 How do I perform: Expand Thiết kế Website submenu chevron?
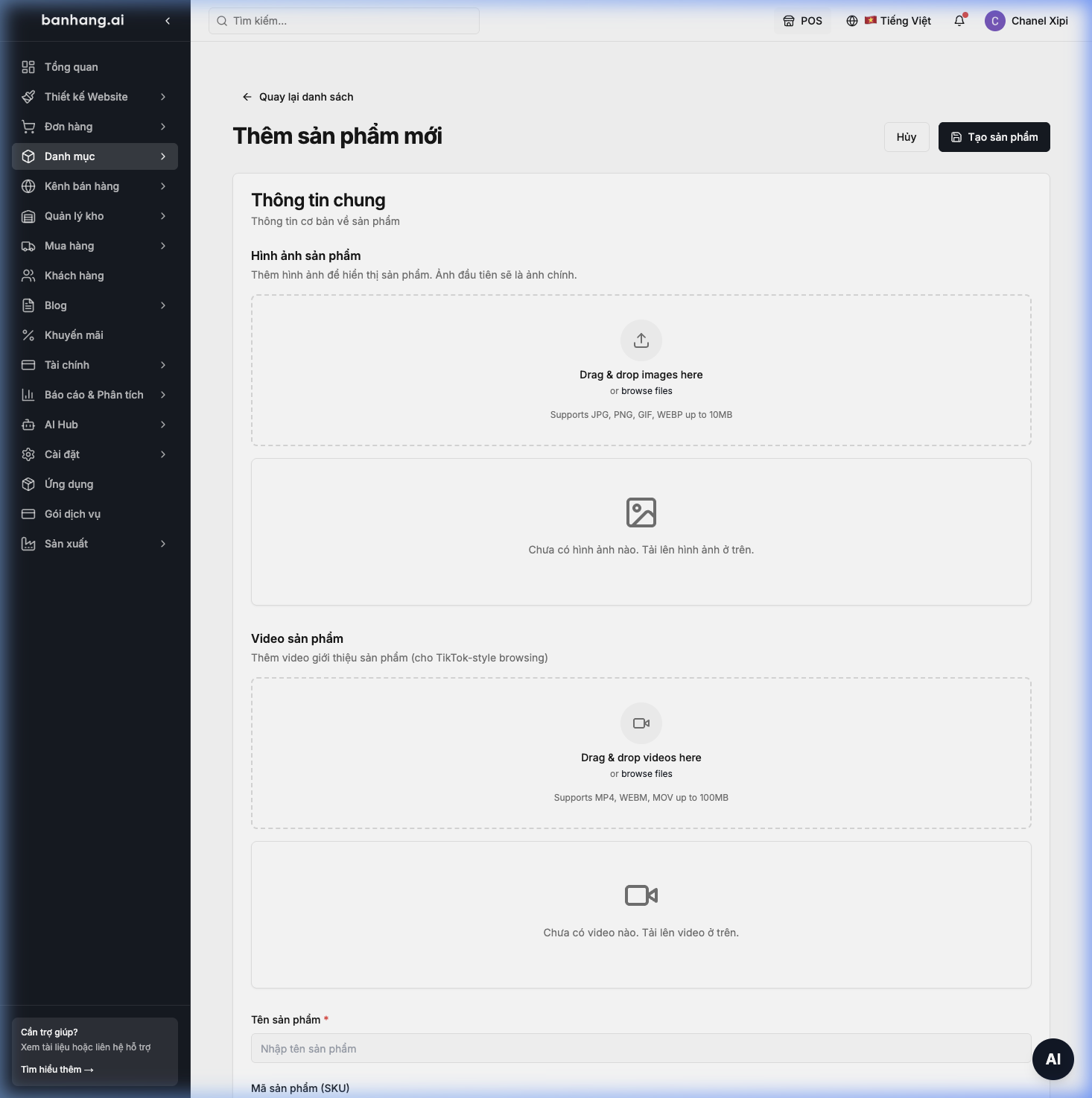[163, 97]
